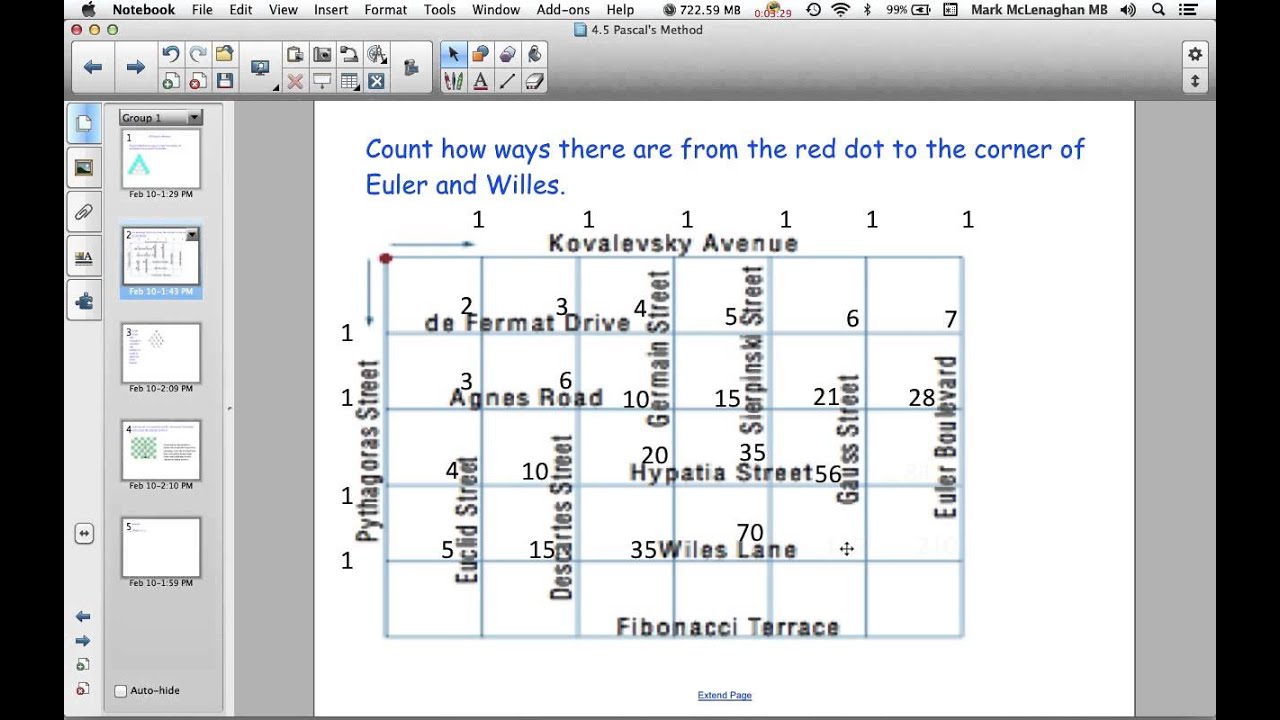
Task: Select page 5 thumbnail
Action: coord(161,547)
